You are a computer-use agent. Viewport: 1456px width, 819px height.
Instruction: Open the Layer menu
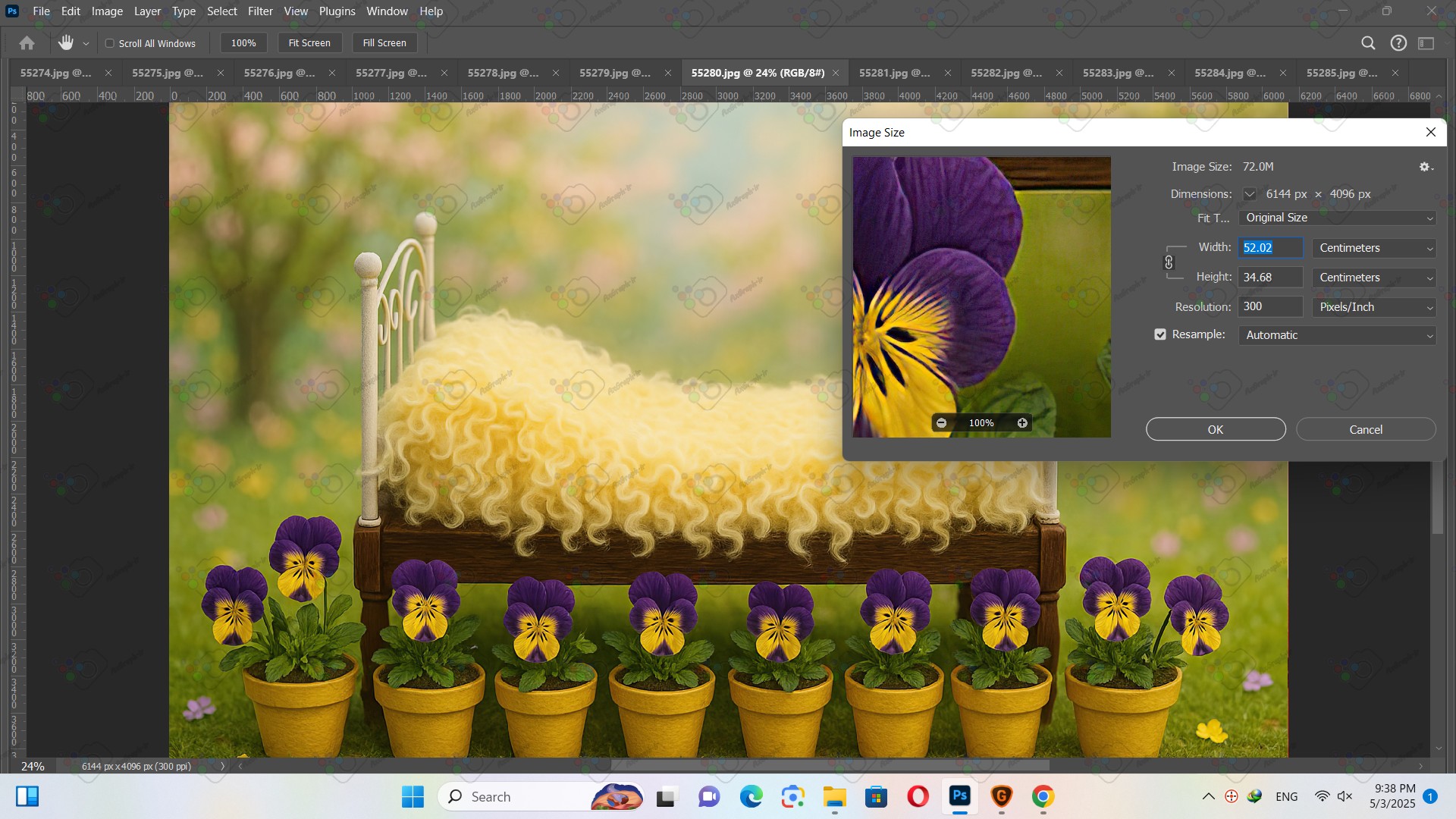coord(147,11)
